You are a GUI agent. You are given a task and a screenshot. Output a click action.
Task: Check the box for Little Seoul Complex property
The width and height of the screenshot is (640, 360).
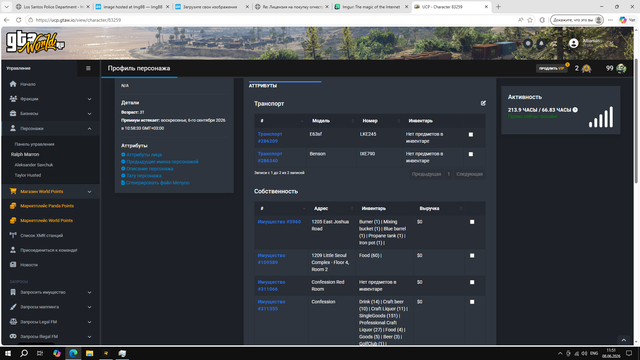pos(472,256)
